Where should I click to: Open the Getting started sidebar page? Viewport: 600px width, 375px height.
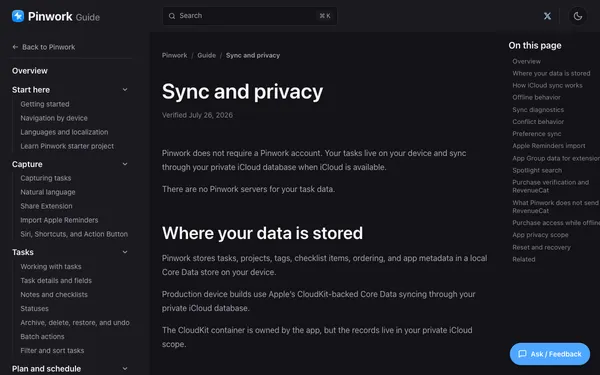pyautogui.click(x=45, y=104)
